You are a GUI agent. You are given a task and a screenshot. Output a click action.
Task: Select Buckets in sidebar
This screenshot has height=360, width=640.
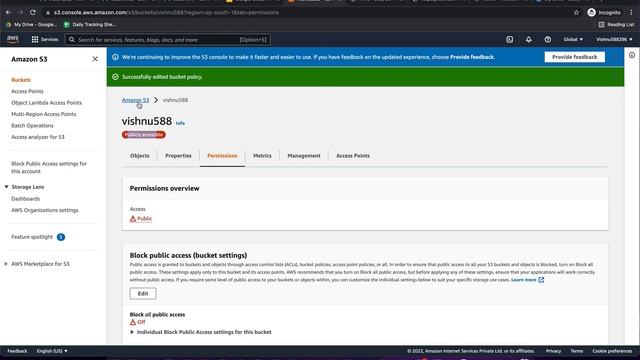point(21,80)
